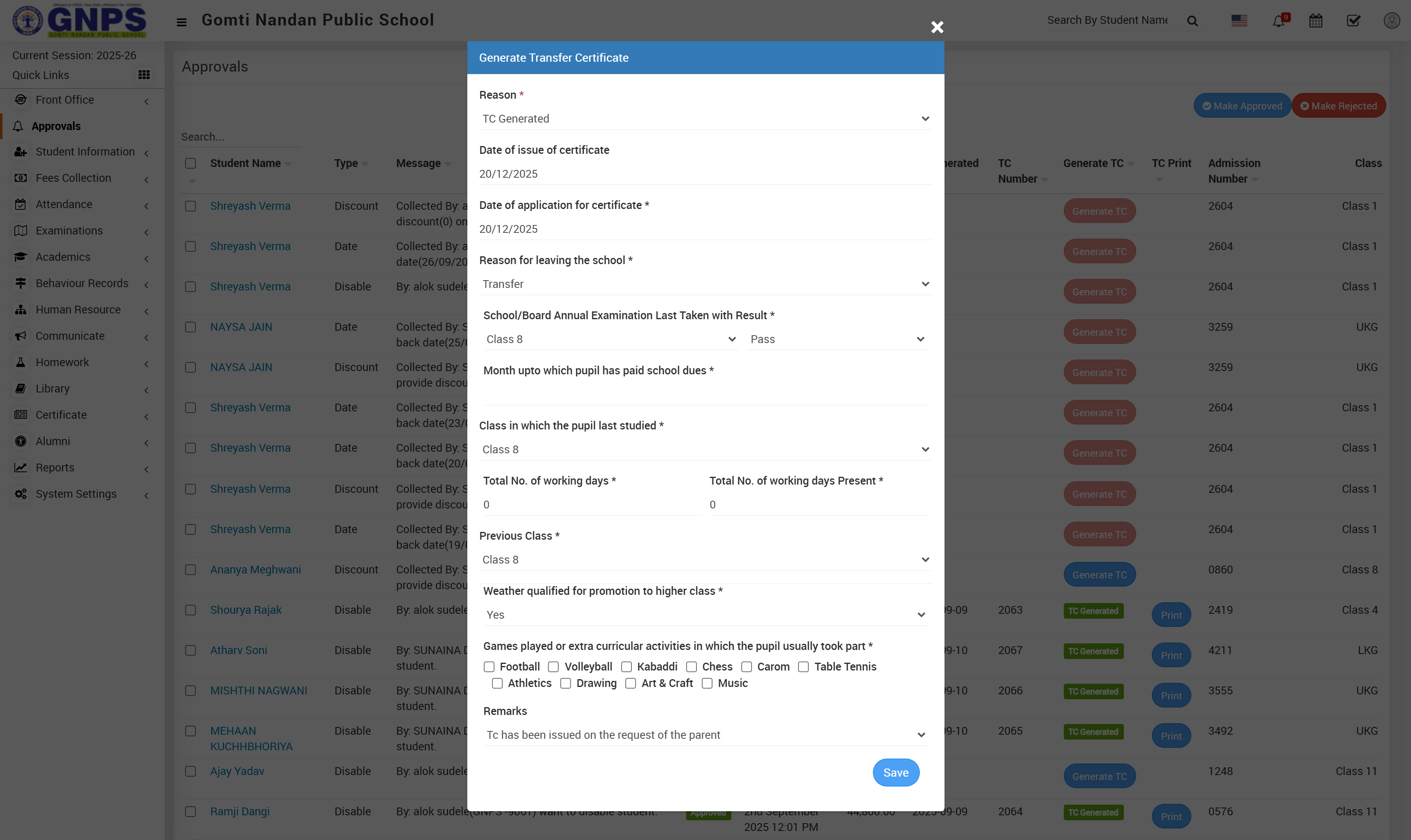
Task: Open the language flag selector
Action: [x=1239, y=21]
